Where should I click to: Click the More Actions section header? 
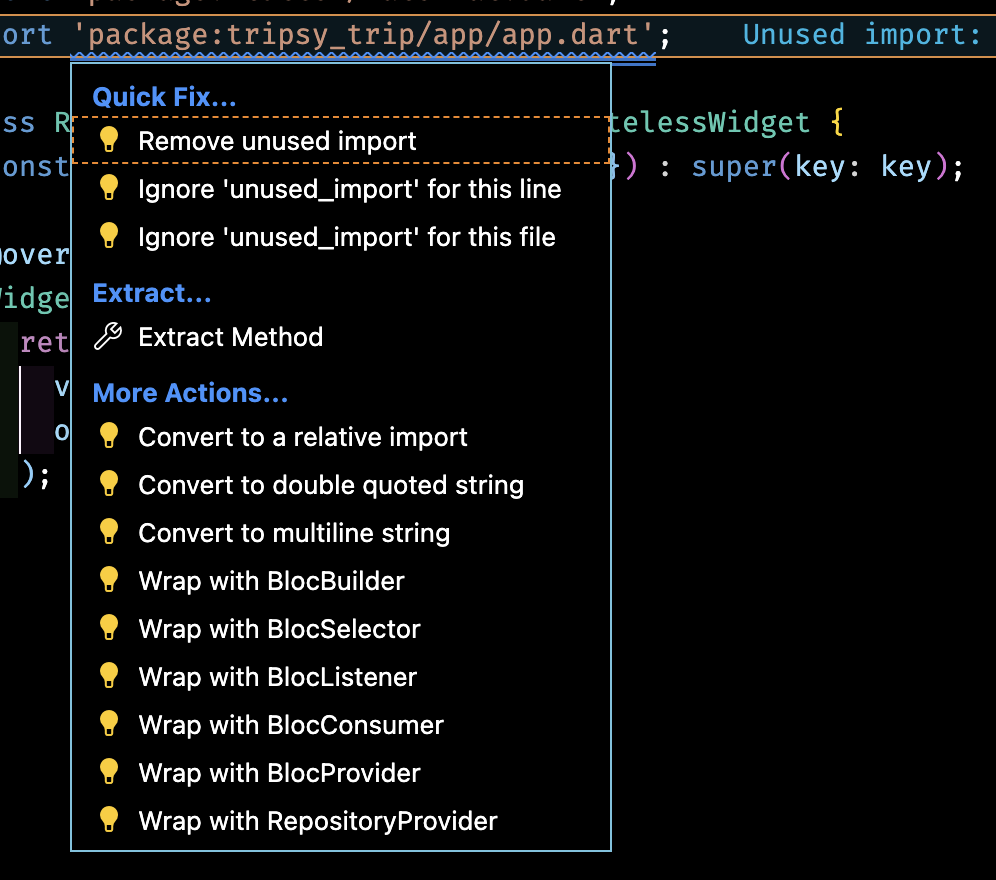(x=189, y=392)
